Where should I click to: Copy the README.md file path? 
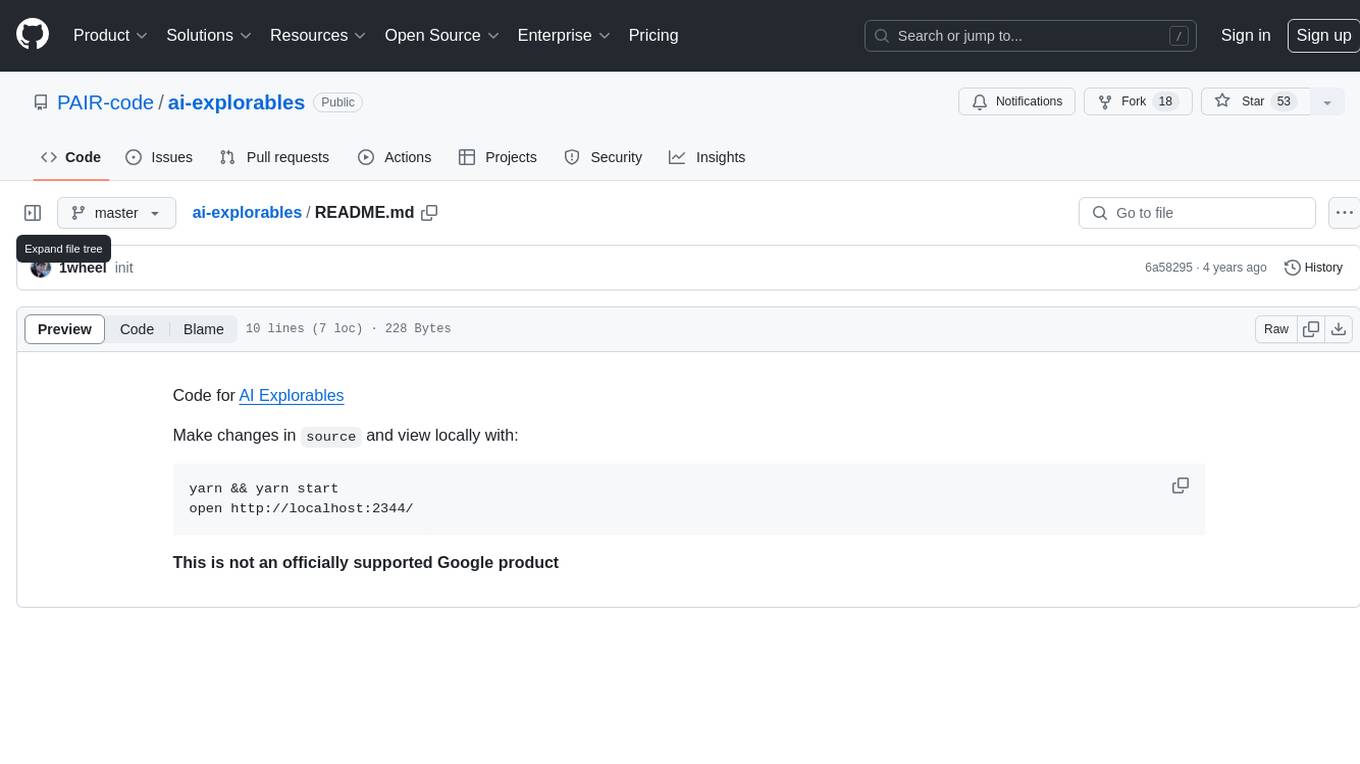[x=430, y=213]
